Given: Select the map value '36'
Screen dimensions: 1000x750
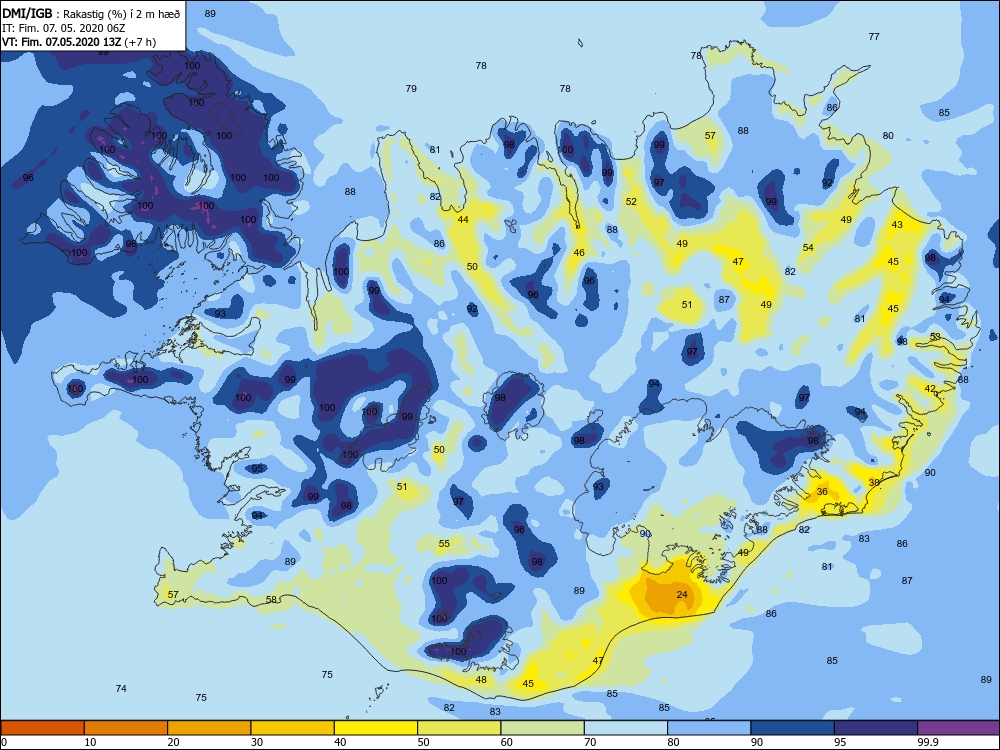Looking at the screenshot, I should (x=822, y=491).
